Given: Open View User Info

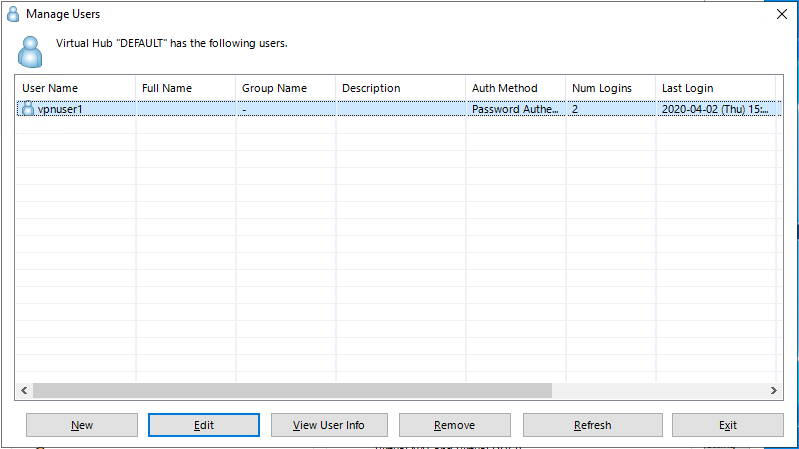Looking at the screenshot, I should coord(328,425).
